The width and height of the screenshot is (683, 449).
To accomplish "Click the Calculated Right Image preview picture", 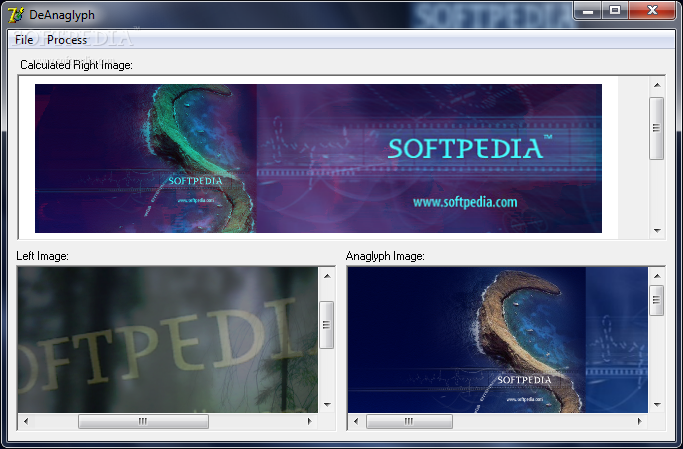I will pyautogui.click(x=318, y=159).
